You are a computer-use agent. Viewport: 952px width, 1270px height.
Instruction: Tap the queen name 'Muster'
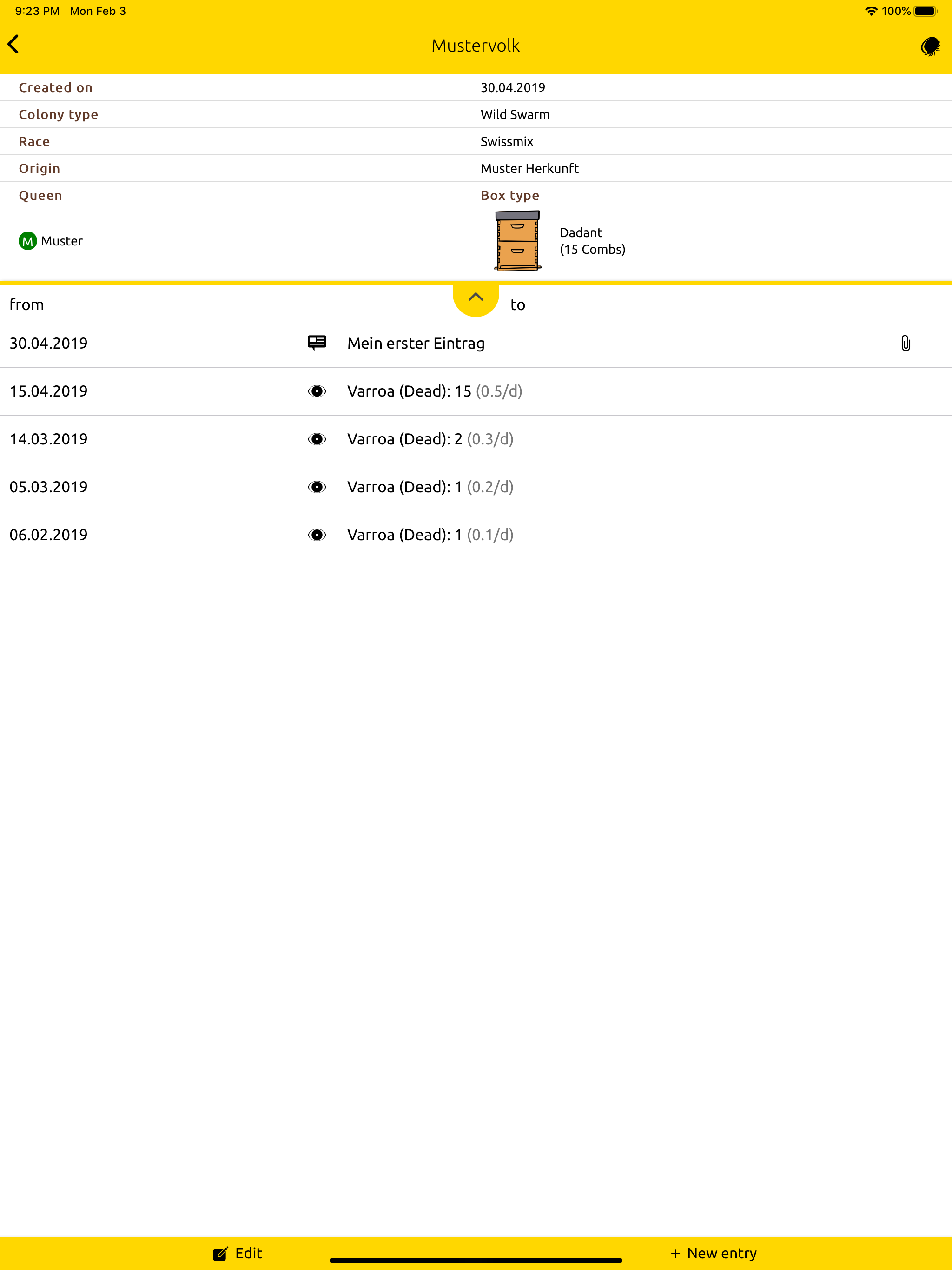[62, 241]
